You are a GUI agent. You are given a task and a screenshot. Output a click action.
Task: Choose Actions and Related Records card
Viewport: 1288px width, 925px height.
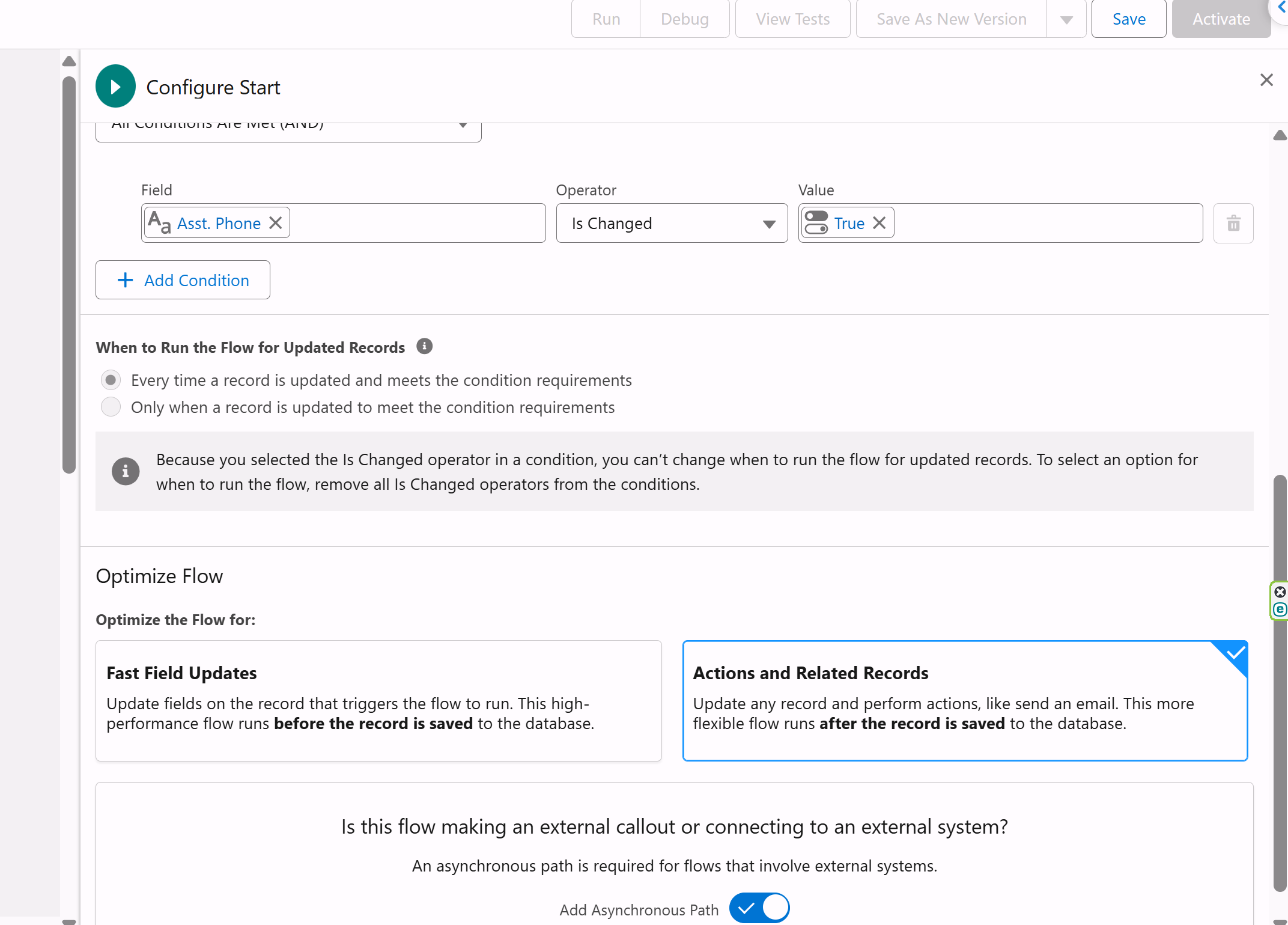(x=965, y=701)
